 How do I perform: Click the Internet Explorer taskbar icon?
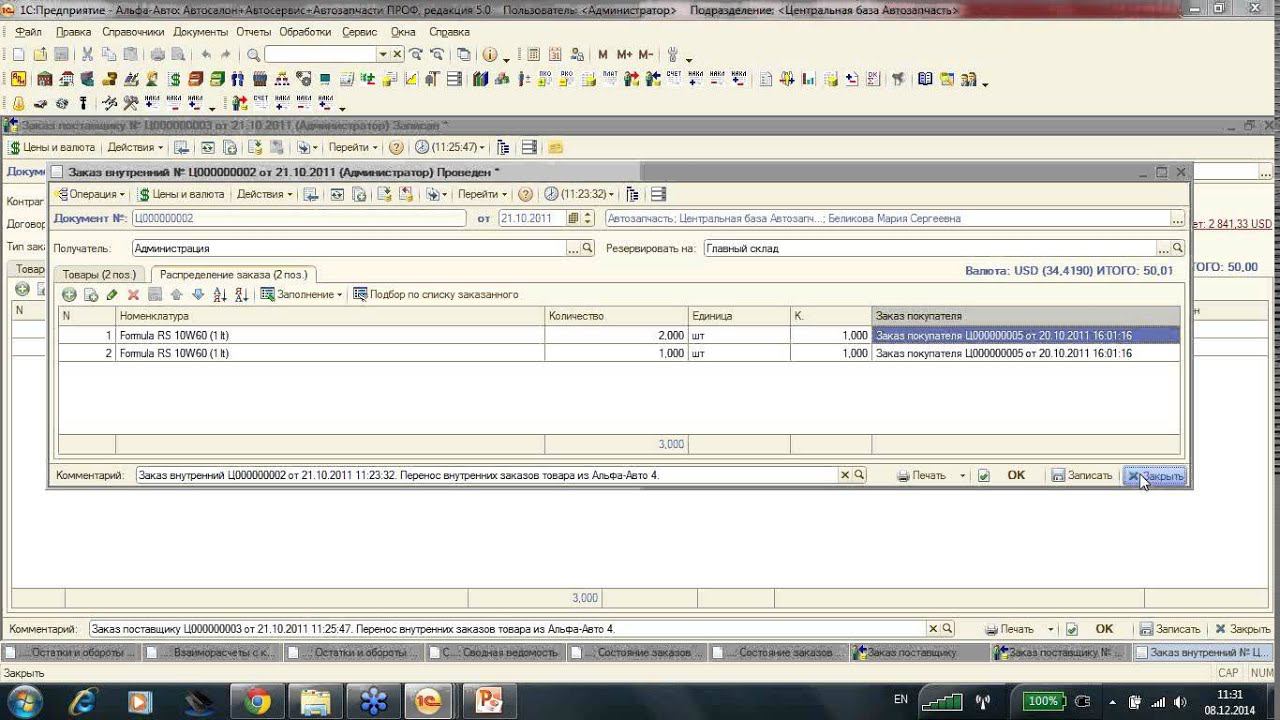point(82,702)
